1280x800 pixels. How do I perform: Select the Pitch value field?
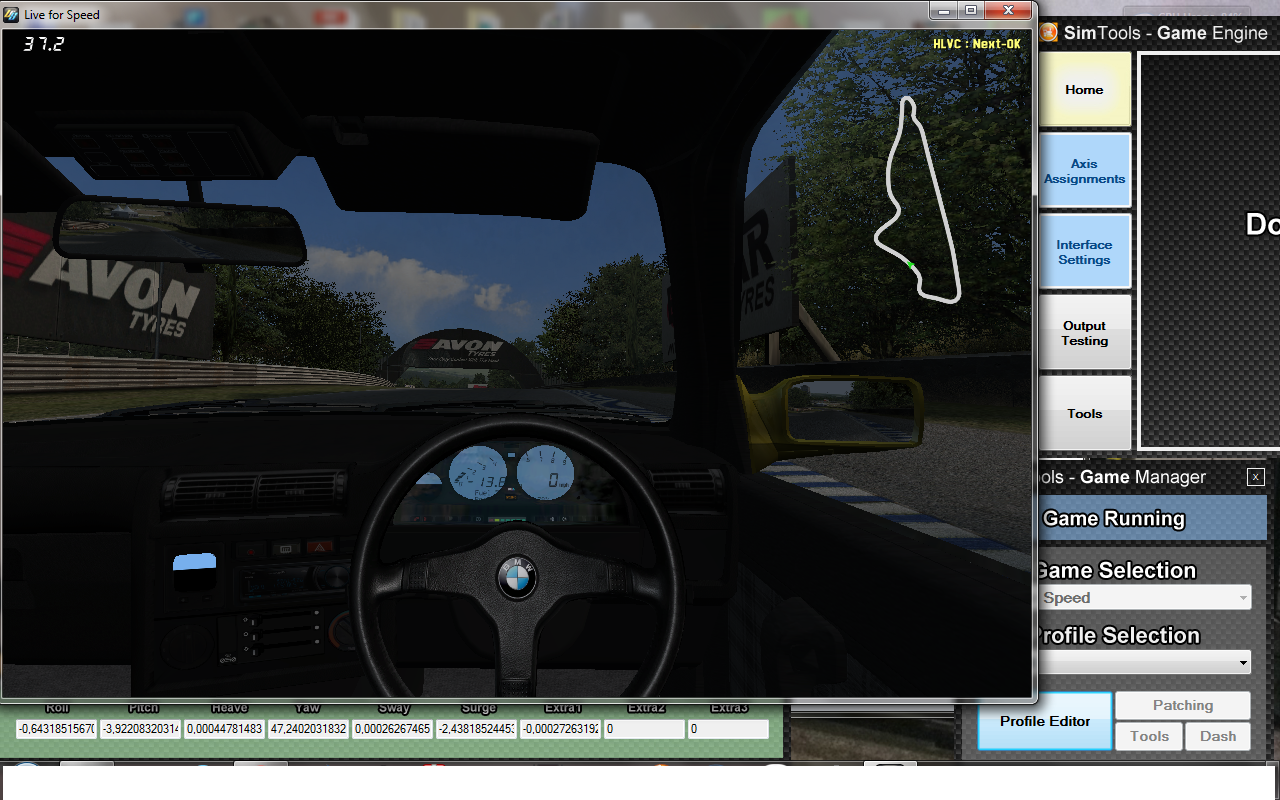pyautogui.click(x=141, y=729)
